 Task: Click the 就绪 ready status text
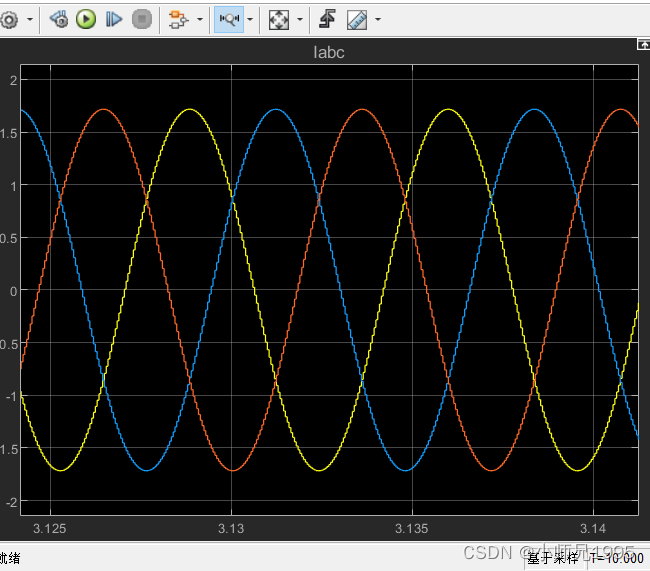(10, 558)
